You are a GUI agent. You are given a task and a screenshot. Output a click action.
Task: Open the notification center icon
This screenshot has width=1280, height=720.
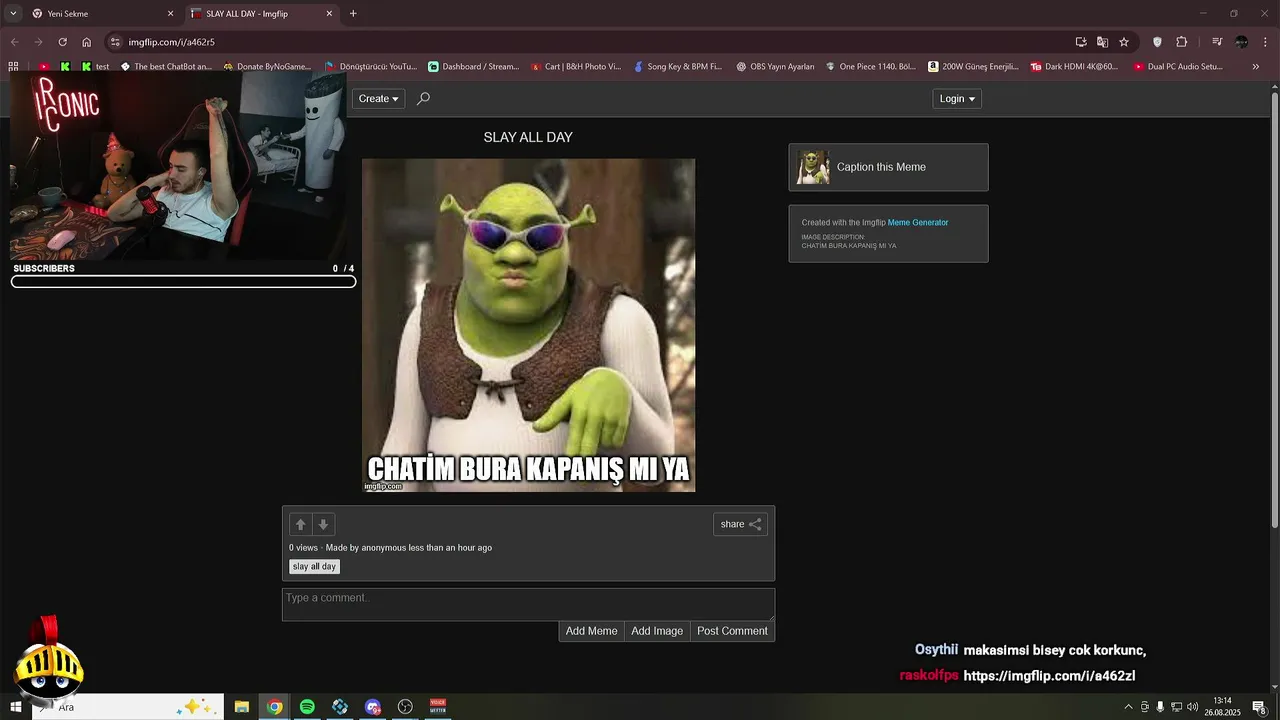coord(1259,707)
